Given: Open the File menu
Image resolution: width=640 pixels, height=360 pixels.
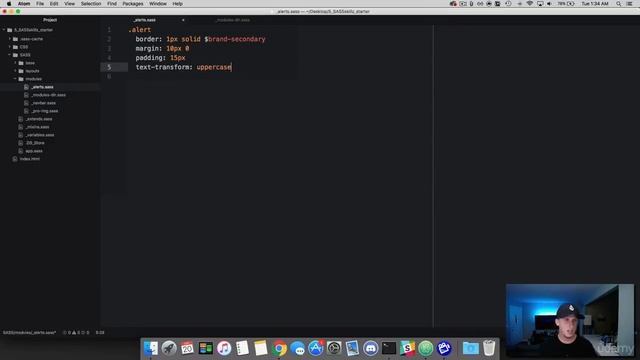Looking at the screenshot, I should pyautogui.click(x=40, y=4).
